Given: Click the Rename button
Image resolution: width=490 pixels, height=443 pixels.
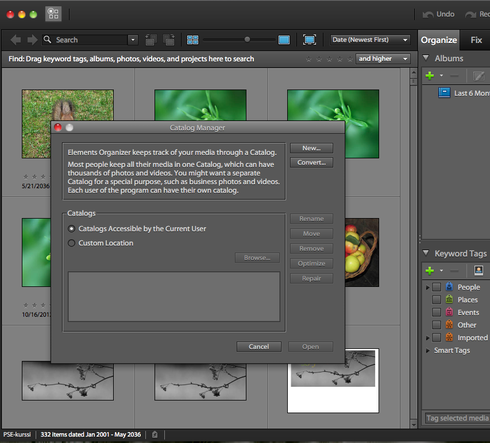Looking at the screenshot, I should [x=311, y=219].
